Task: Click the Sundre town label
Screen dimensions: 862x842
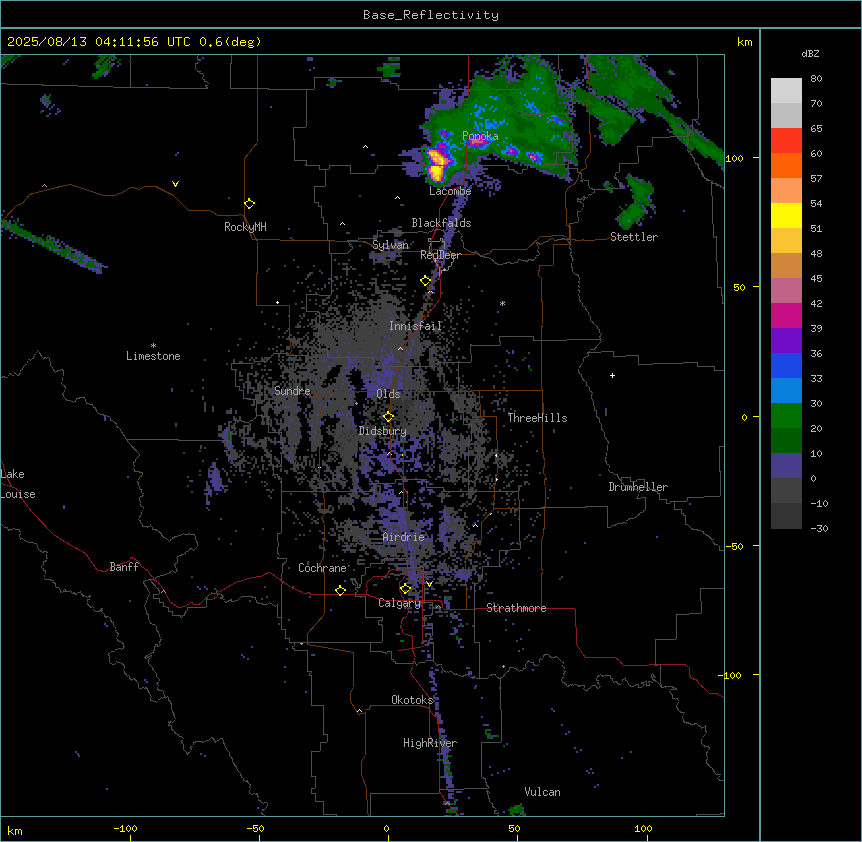Action: click(x=292, y=391)
